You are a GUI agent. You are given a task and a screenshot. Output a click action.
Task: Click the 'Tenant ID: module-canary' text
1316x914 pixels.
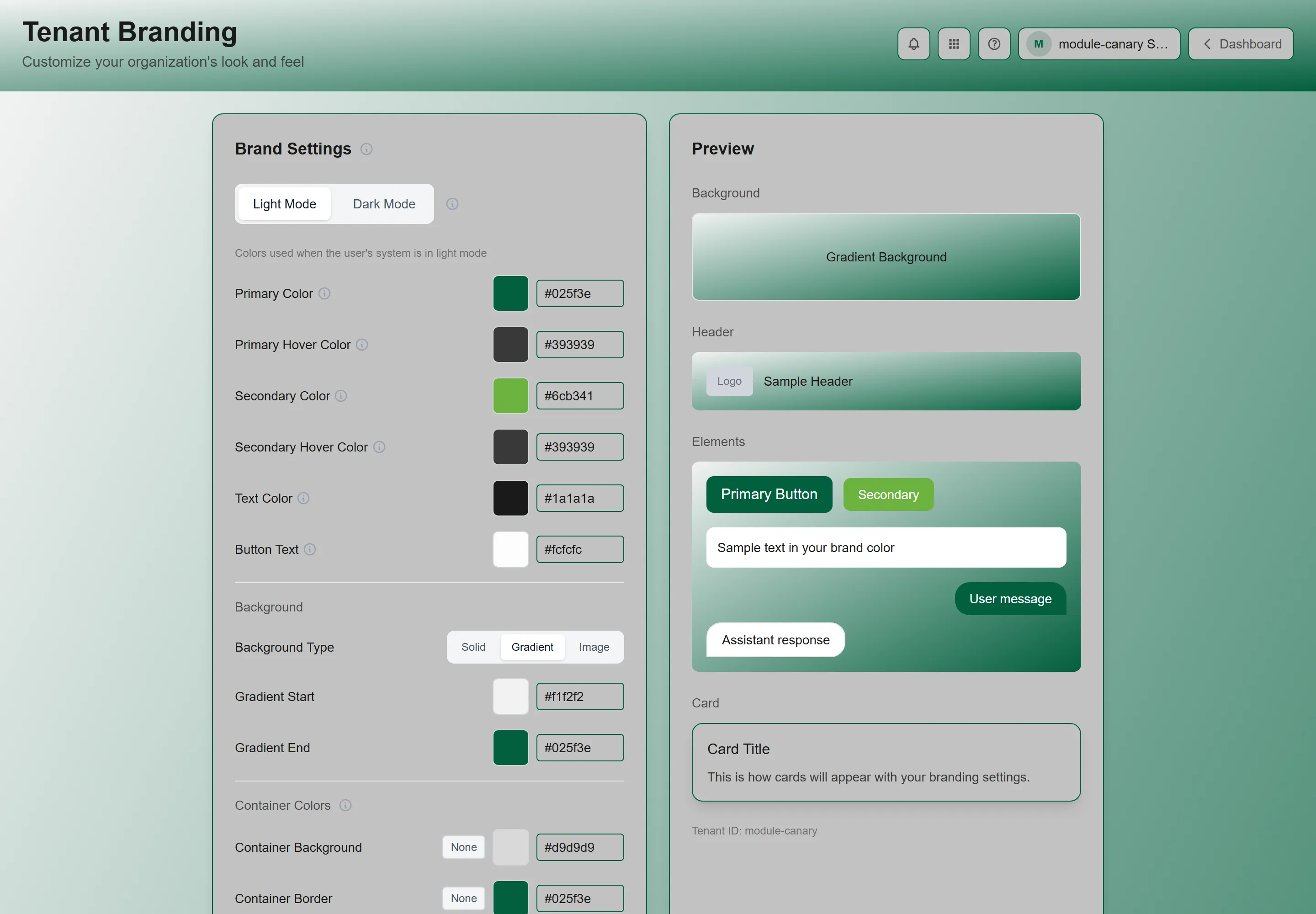[x=754, y=830]
